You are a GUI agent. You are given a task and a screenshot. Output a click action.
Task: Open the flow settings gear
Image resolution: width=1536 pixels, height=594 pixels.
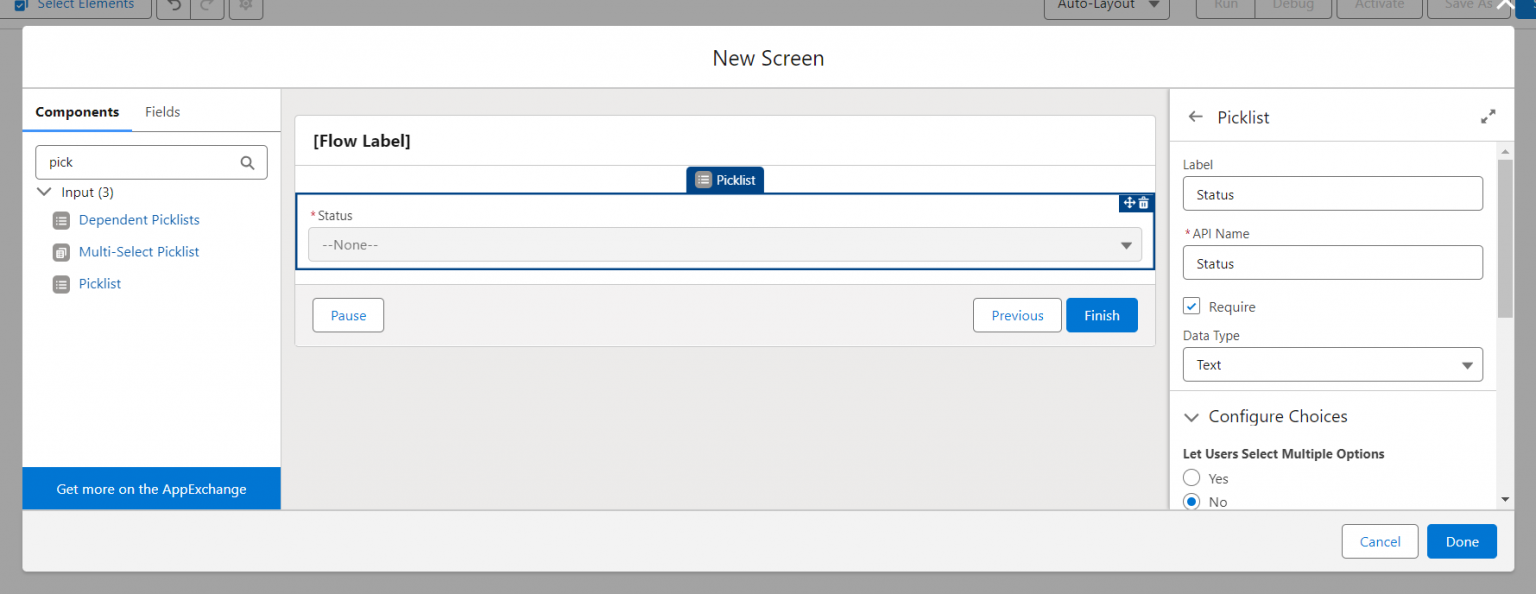click(245, 6)
